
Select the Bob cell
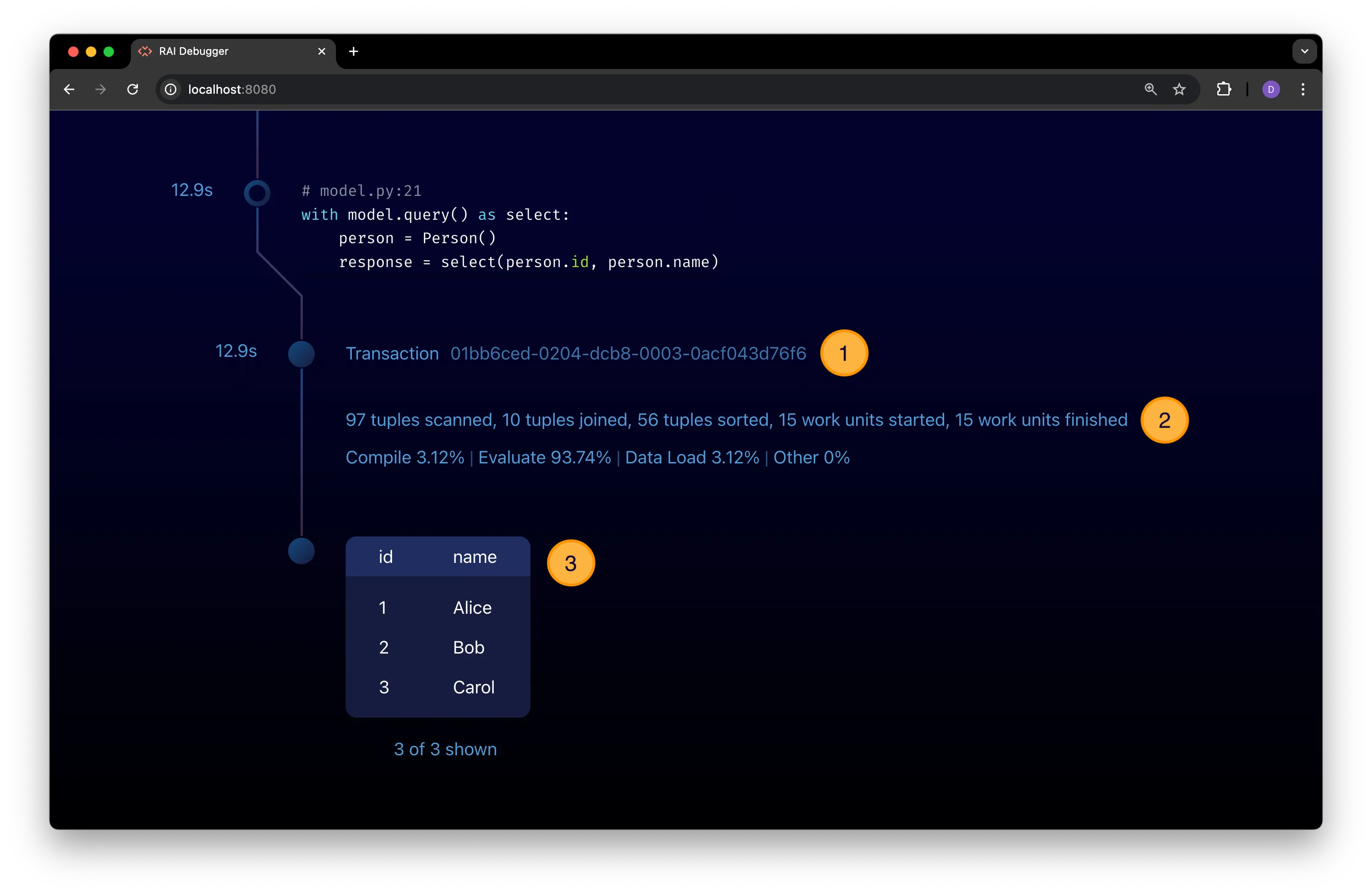click(469, 647)
